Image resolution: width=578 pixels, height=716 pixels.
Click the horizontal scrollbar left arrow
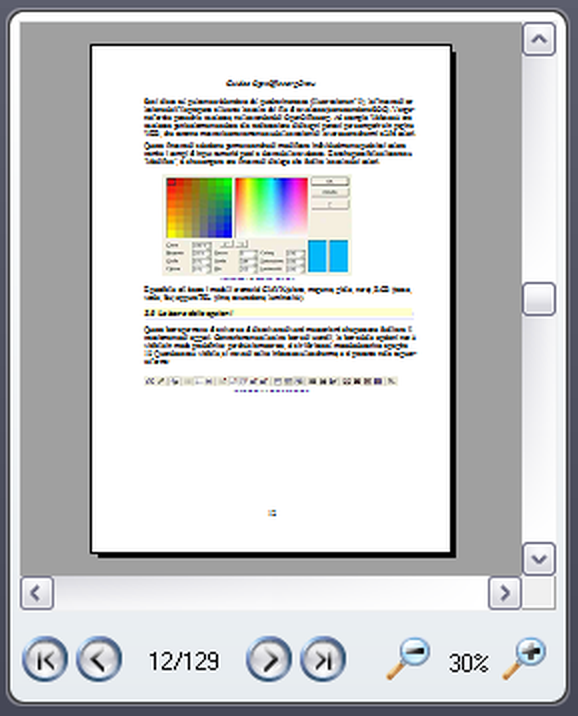pos(37,593)
